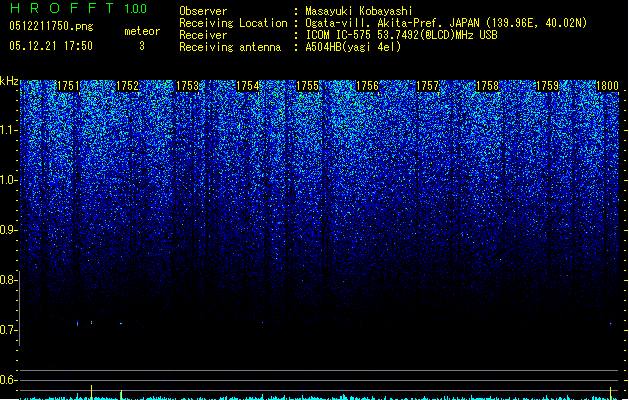The width and height of the screenshot is (629, 400).
Task: Click the tallest yellow meteor spike near 1751
Action: pos(91,392)
